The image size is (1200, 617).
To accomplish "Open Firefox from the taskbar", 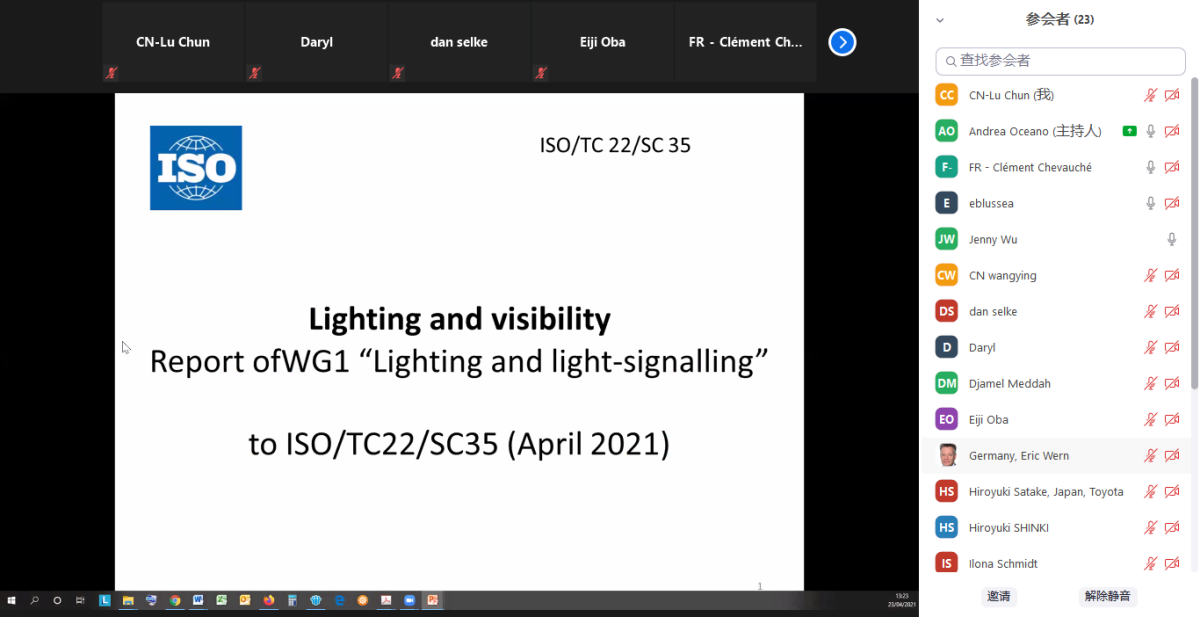I will click(269, 600).
